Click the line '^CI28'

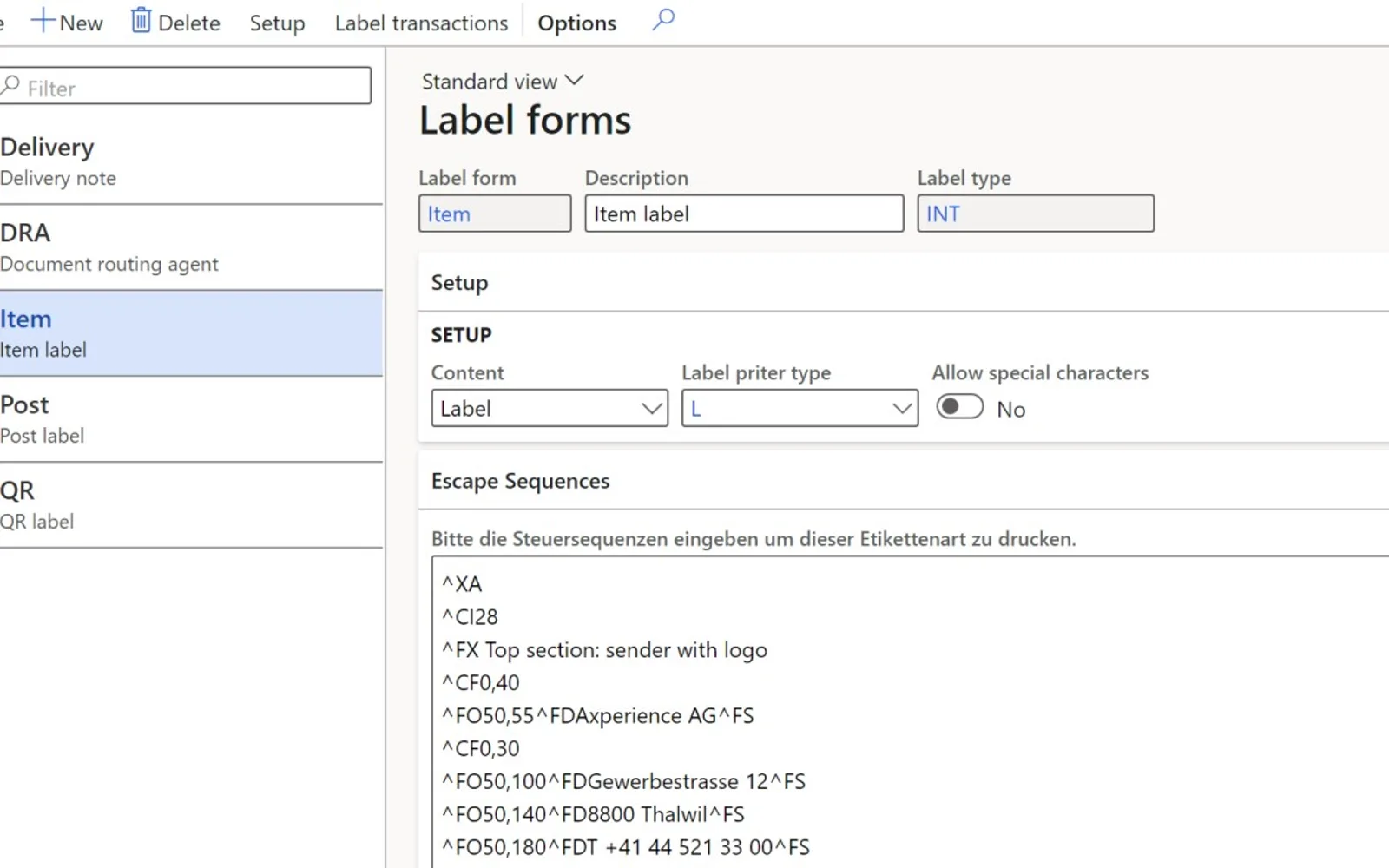pyautogui.click(x=470, y=617)
